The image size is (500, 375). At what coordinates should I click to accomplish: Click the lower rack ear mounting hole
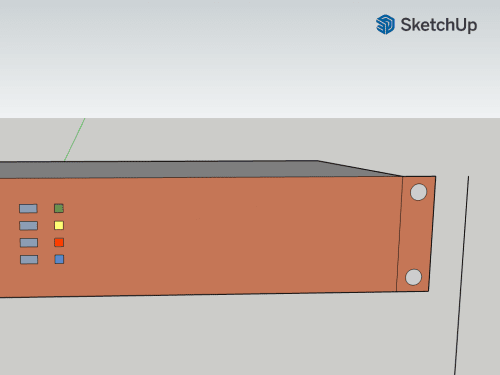tap(413, 277)
